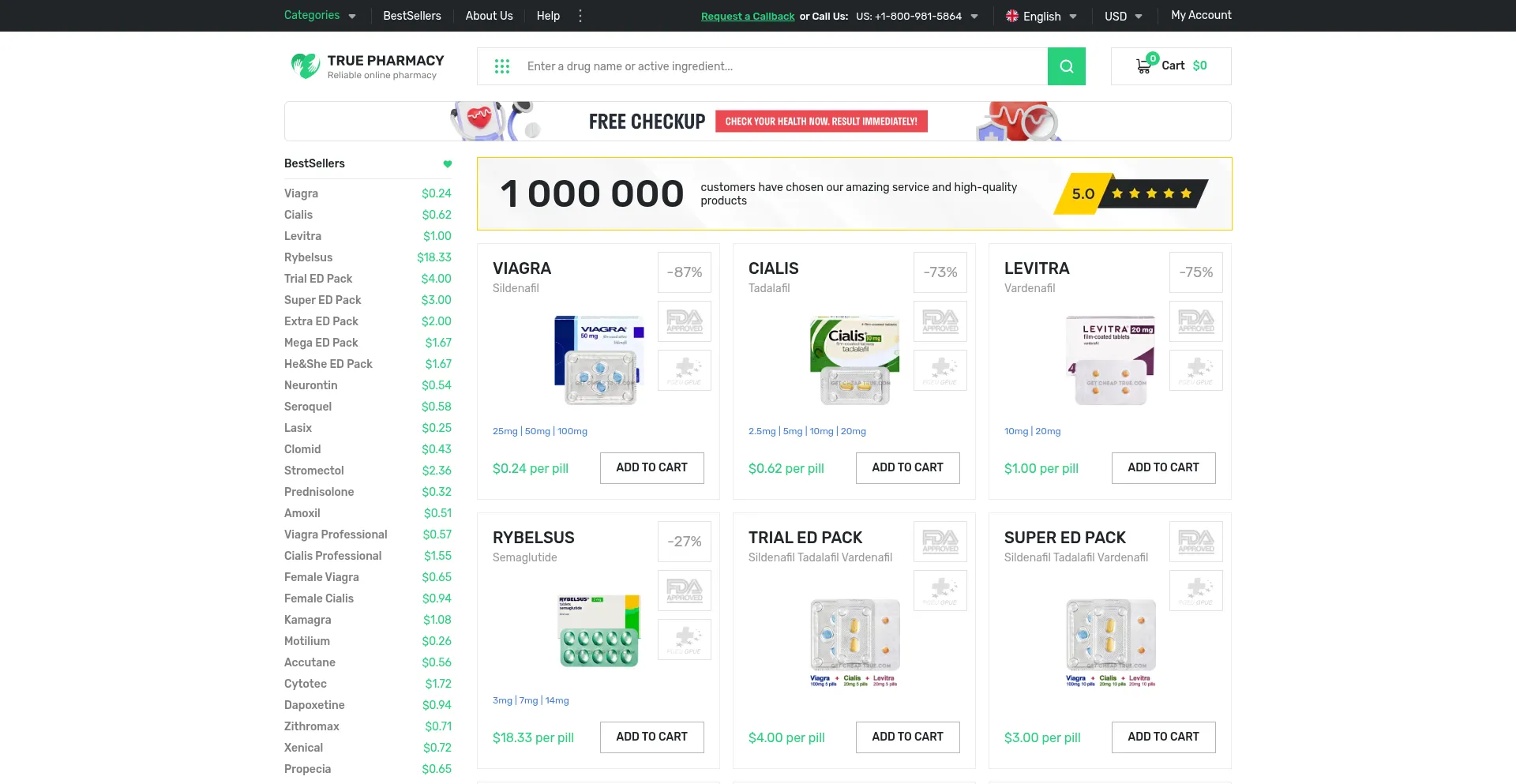Click the -73% discount badge on Cialis
This screenshot has height=784, width=1516.
click(x=940, y=272)
